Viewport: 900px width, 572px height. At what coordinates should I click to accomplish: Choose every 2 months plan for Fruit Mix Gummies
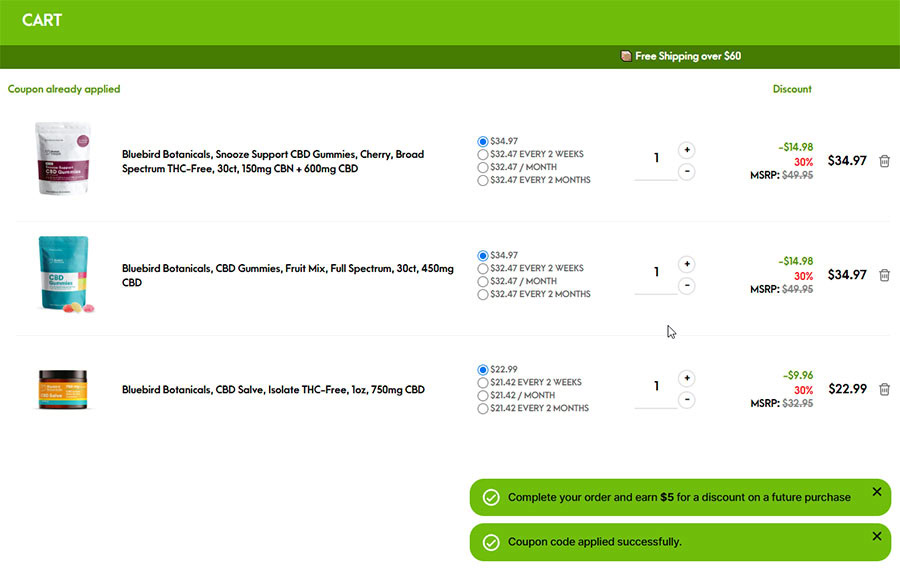pos(483,295)
